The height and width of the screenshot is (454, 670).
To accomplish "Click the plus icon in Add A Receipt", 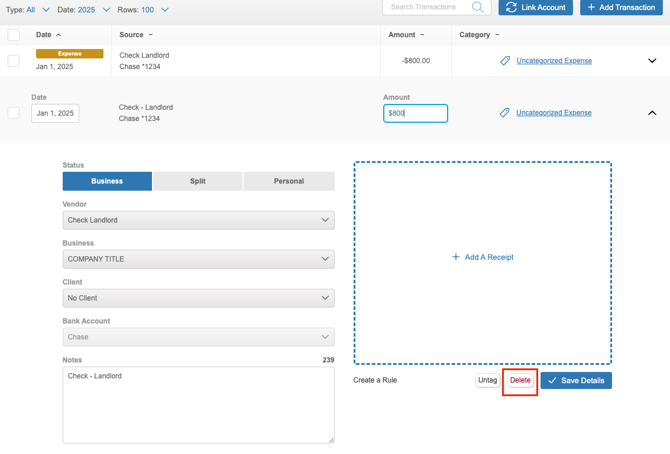I will coord(456,257).
